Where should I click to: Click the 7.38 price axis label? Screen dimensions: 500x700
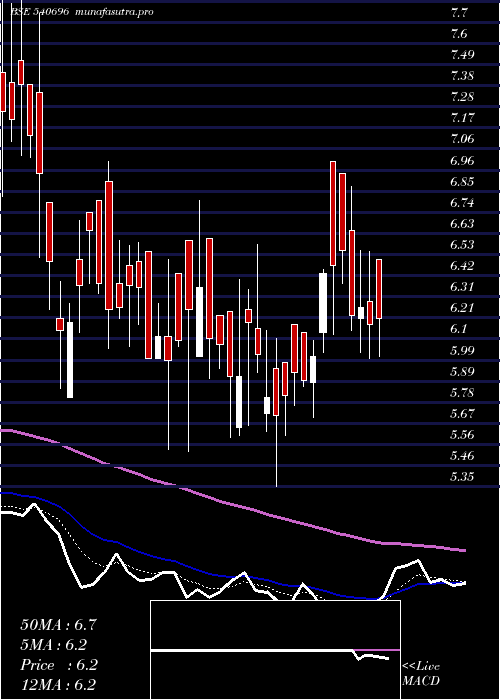pyautogui.click(x=462, y=75)
